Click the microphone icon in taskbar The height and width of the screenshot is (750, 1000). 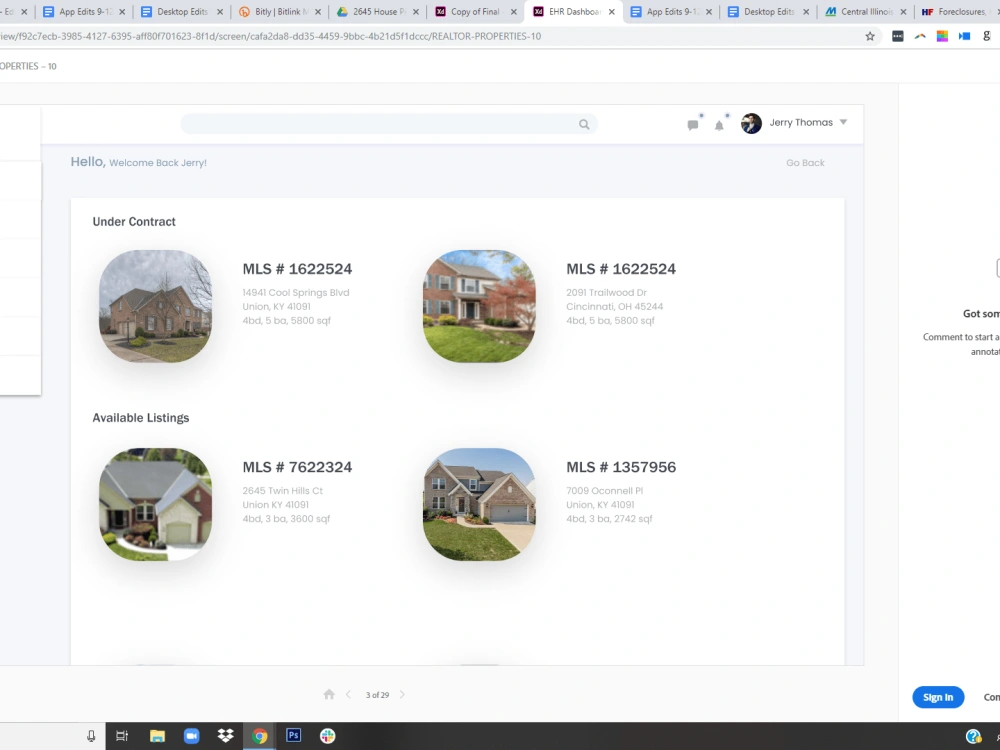click(91, 736)
